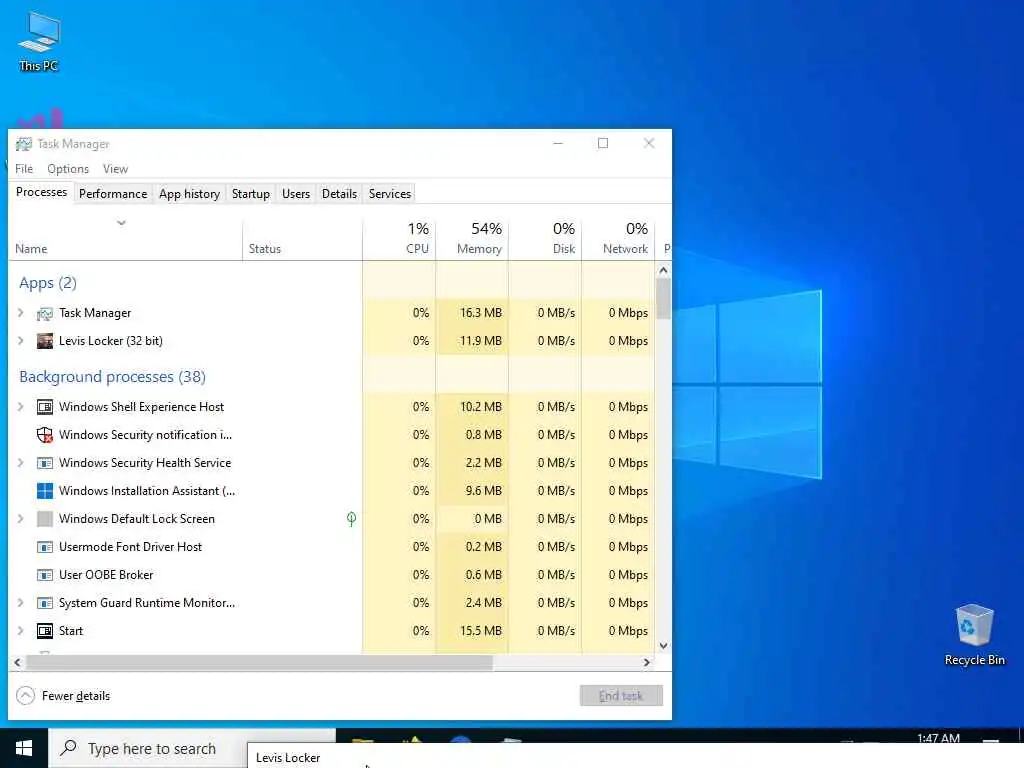Open the File menu
1024x768 pixels.
[24, 168]
